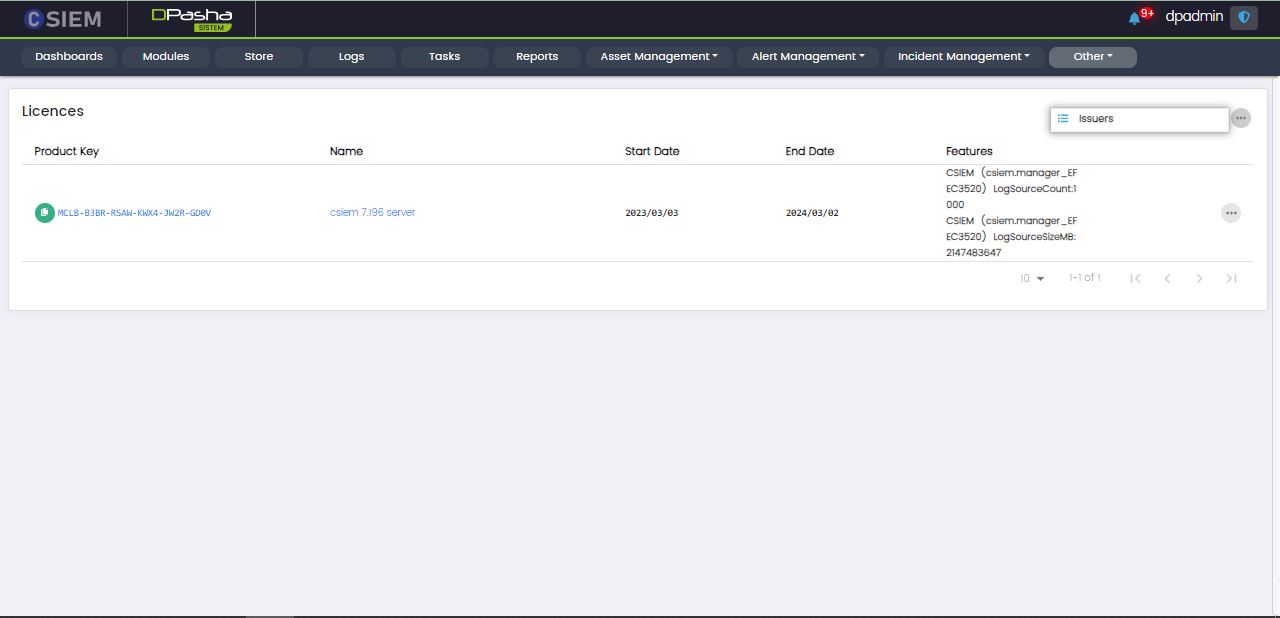The width and height of the screenshot is (1280, 618).
Task: Open the Dashboards menu item
Action: point(69,57)
